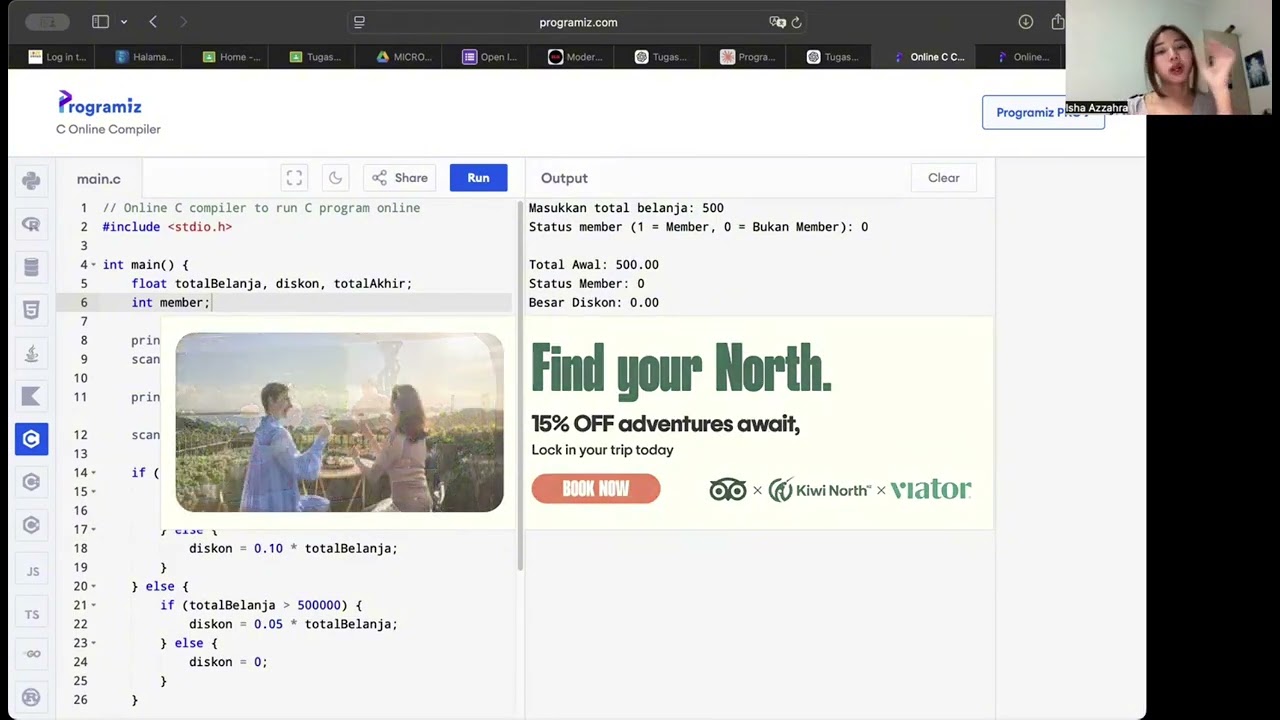This screenshot has height=720, width=1280.
Task: Switch to the 'Progra...' browser tab
Action: pos(749,57)
